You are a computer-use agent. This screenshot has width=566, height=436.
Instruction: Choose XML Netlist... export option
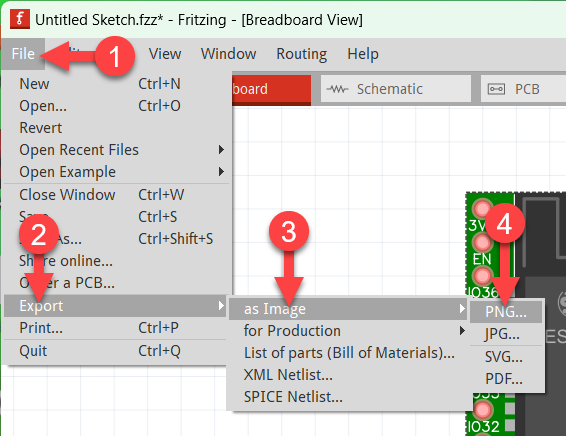(x=348, y=375)
